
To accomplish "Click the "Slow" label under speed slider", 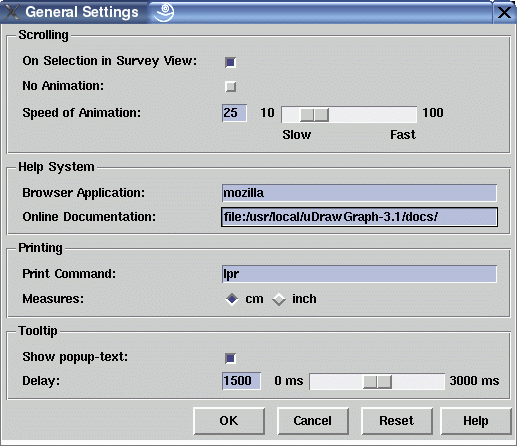I will [x=297, y=135].
